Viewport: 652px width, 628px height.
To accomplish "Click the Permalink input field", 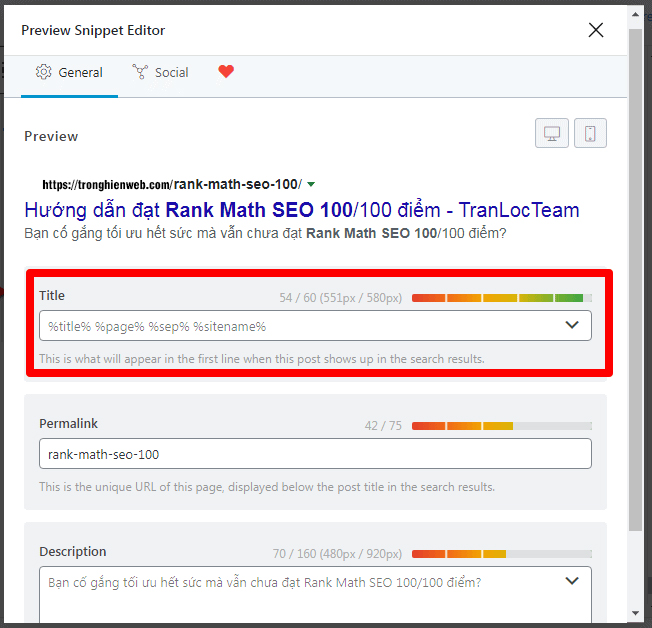I will tap(315, 454).
